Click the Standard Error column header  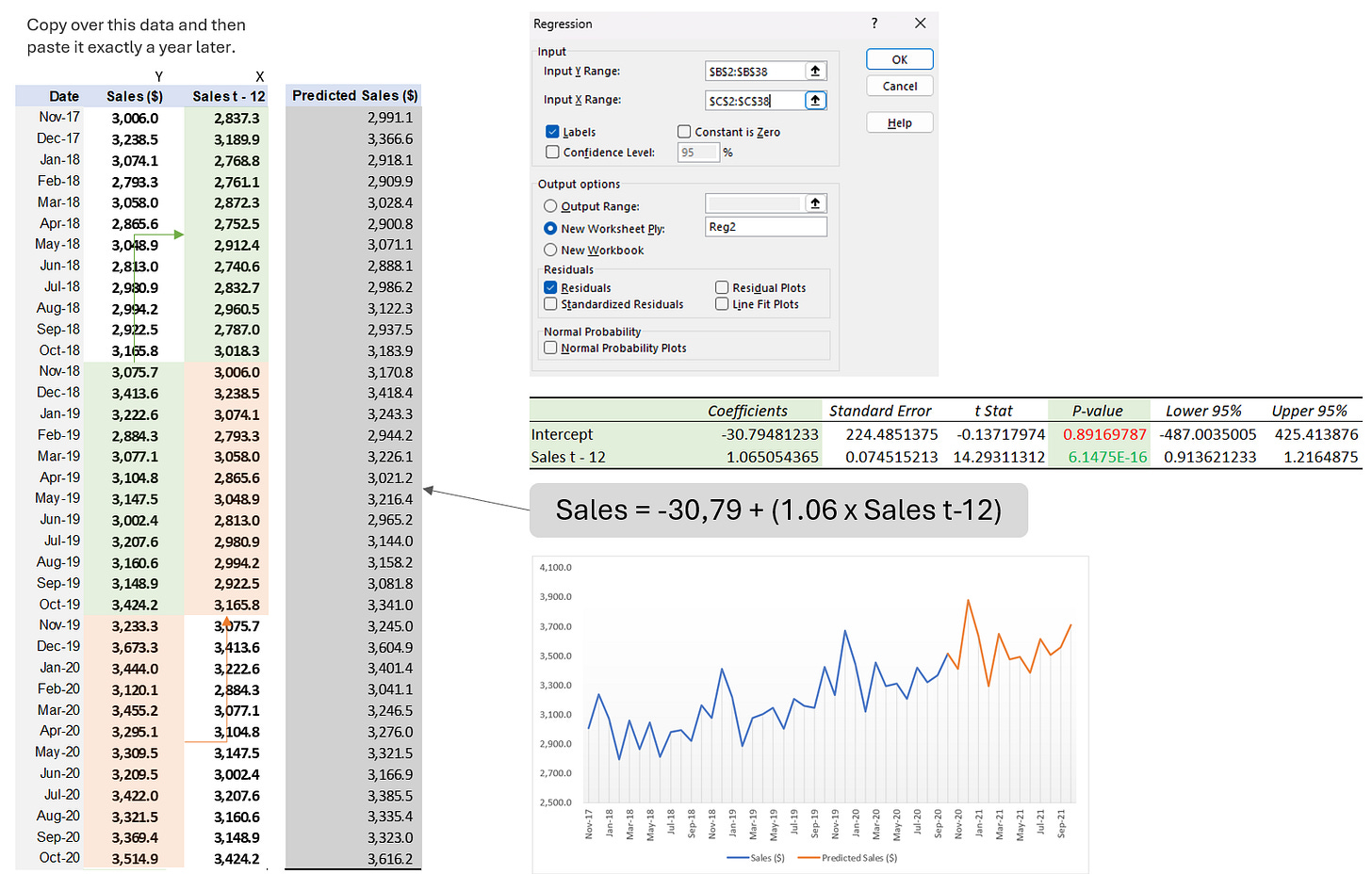[x=880, y=411]
